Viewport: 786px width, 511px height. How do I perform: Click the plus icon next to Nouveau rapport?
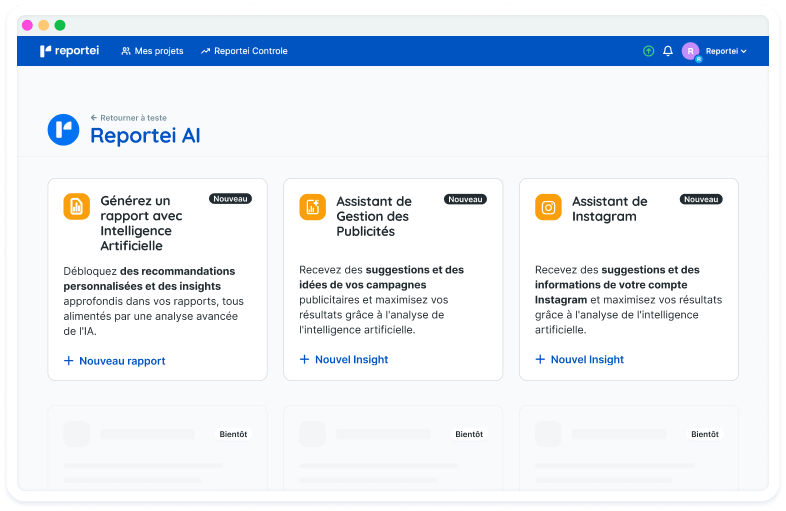point(69,361)
